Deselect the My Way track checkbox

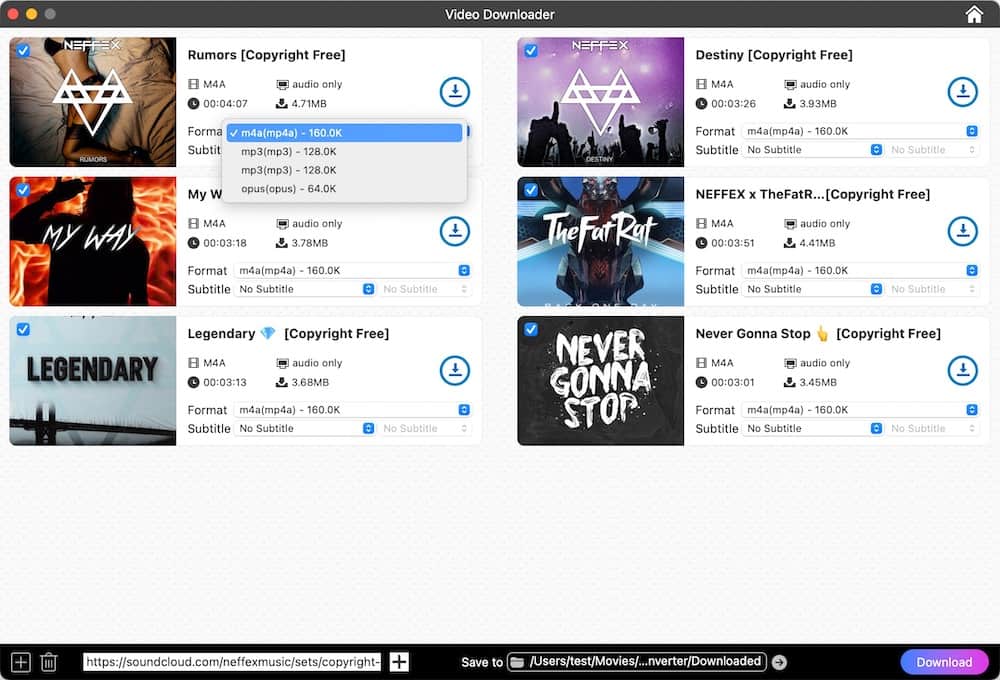[x=22, y=190]
